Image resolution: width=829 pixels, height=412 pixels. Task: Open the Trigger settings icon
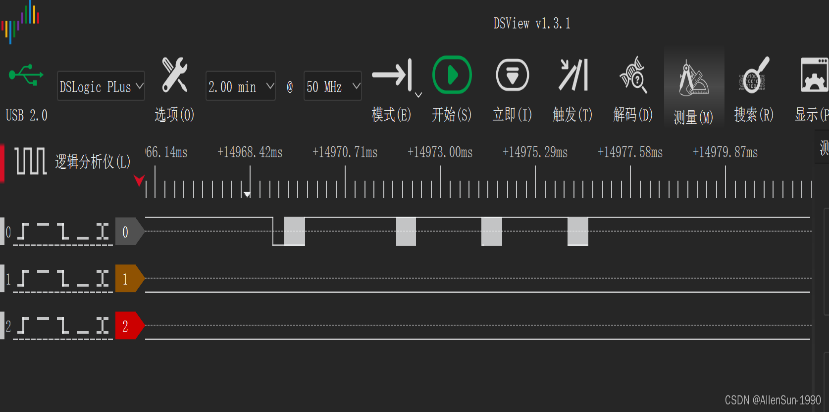point(573,75)
